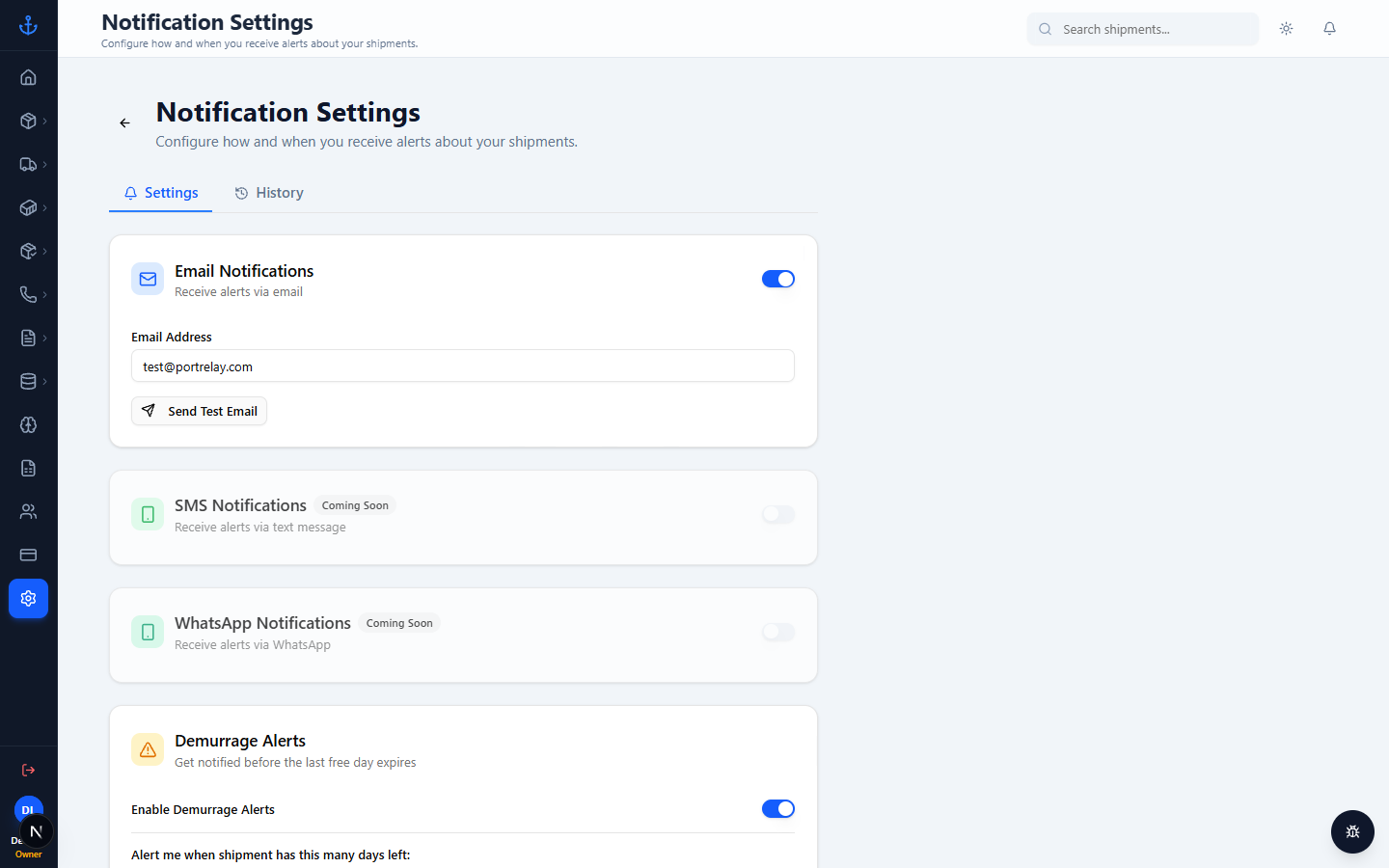
Task: Toggle the light/dark theme sun icon
Action: [1286, 29]
